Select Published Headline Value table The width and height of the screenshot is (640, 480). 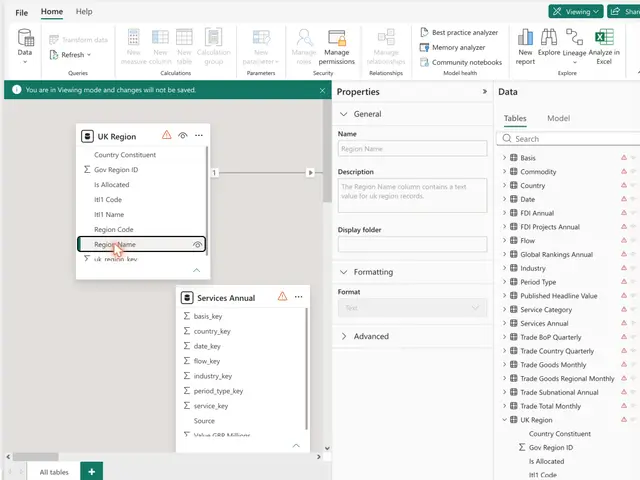coord(559,296)
